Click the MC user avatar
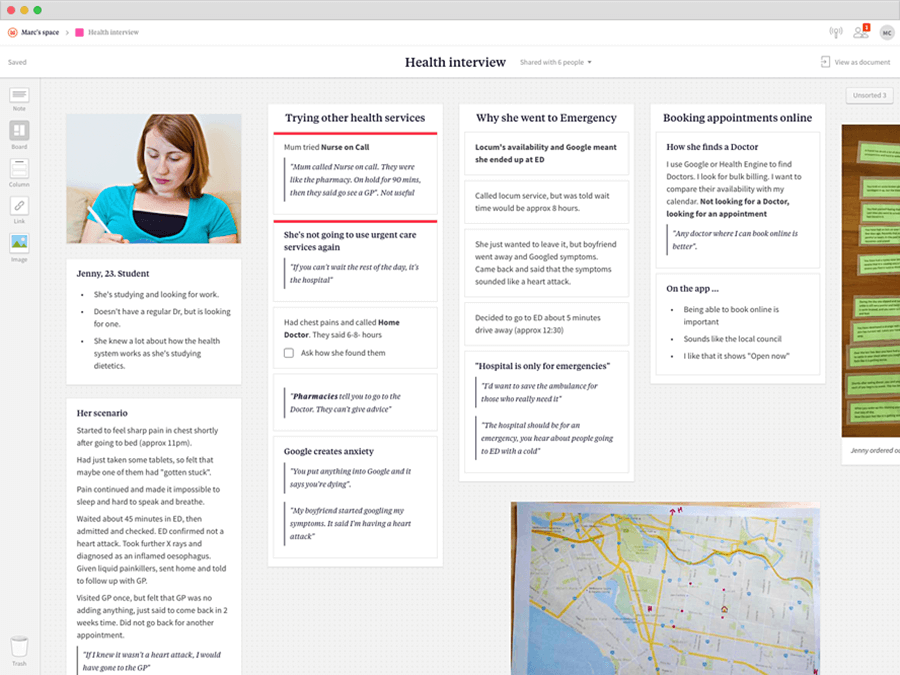 [887, 33]
